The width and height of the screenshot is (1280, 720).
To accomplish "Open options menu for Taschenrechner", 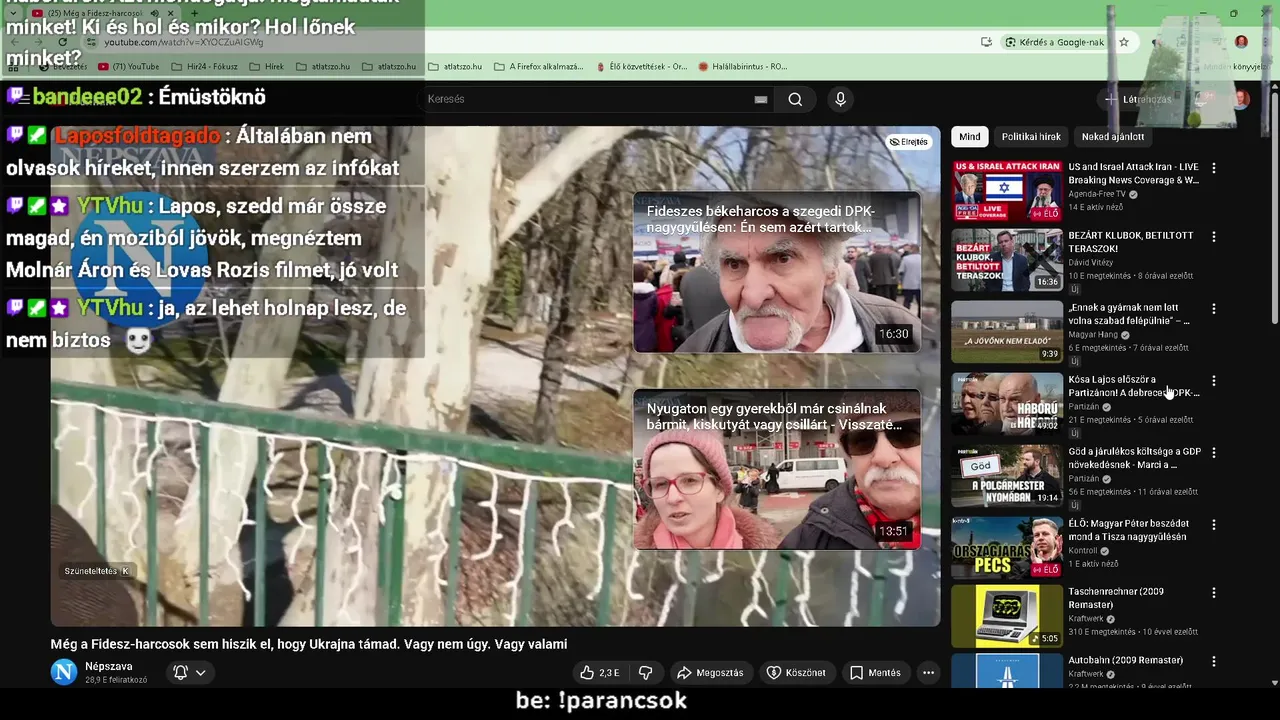I will pos(1214,593).
